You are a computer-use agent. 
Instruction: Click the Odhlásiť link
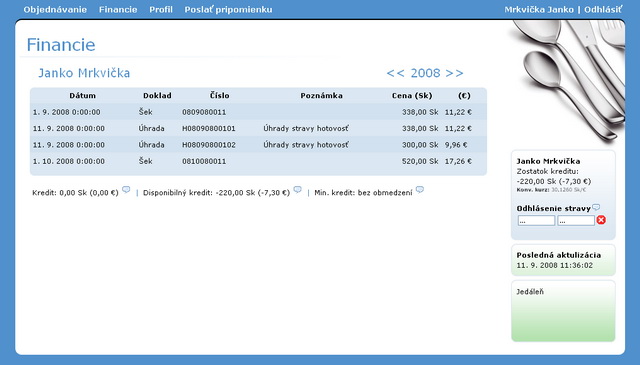click(x=603, y=9)
